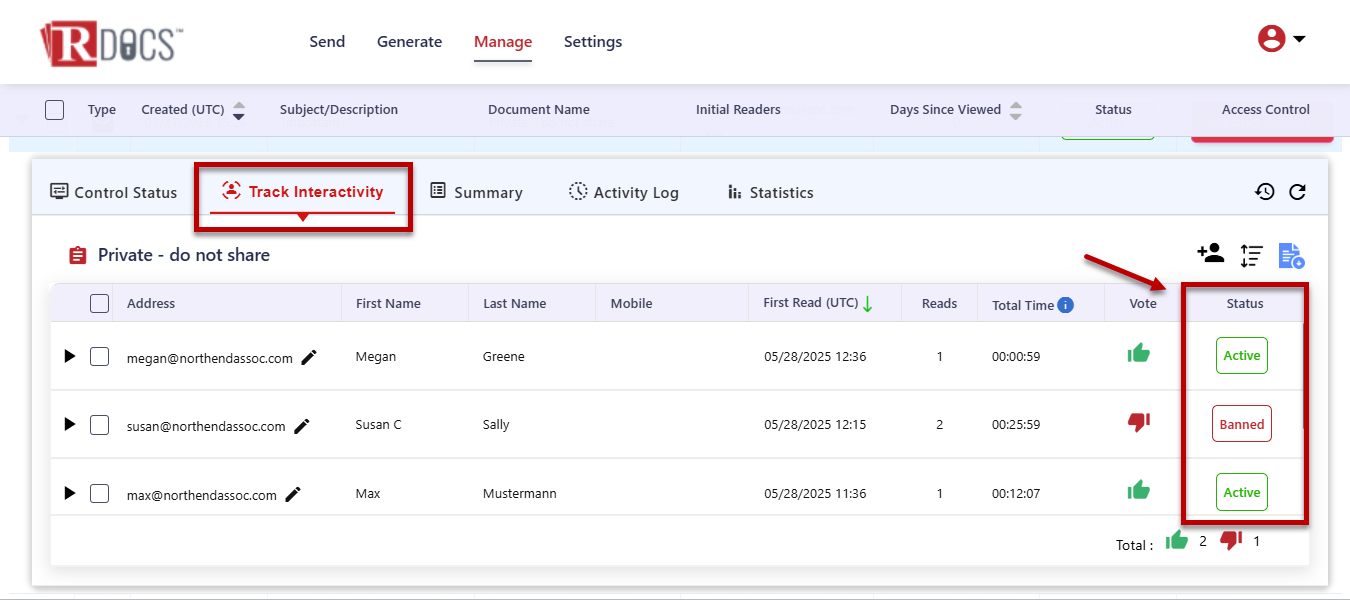Click the blue document export icon
The height and width of the screenshot is (600, 1350).
click(x=1291, y=256)
